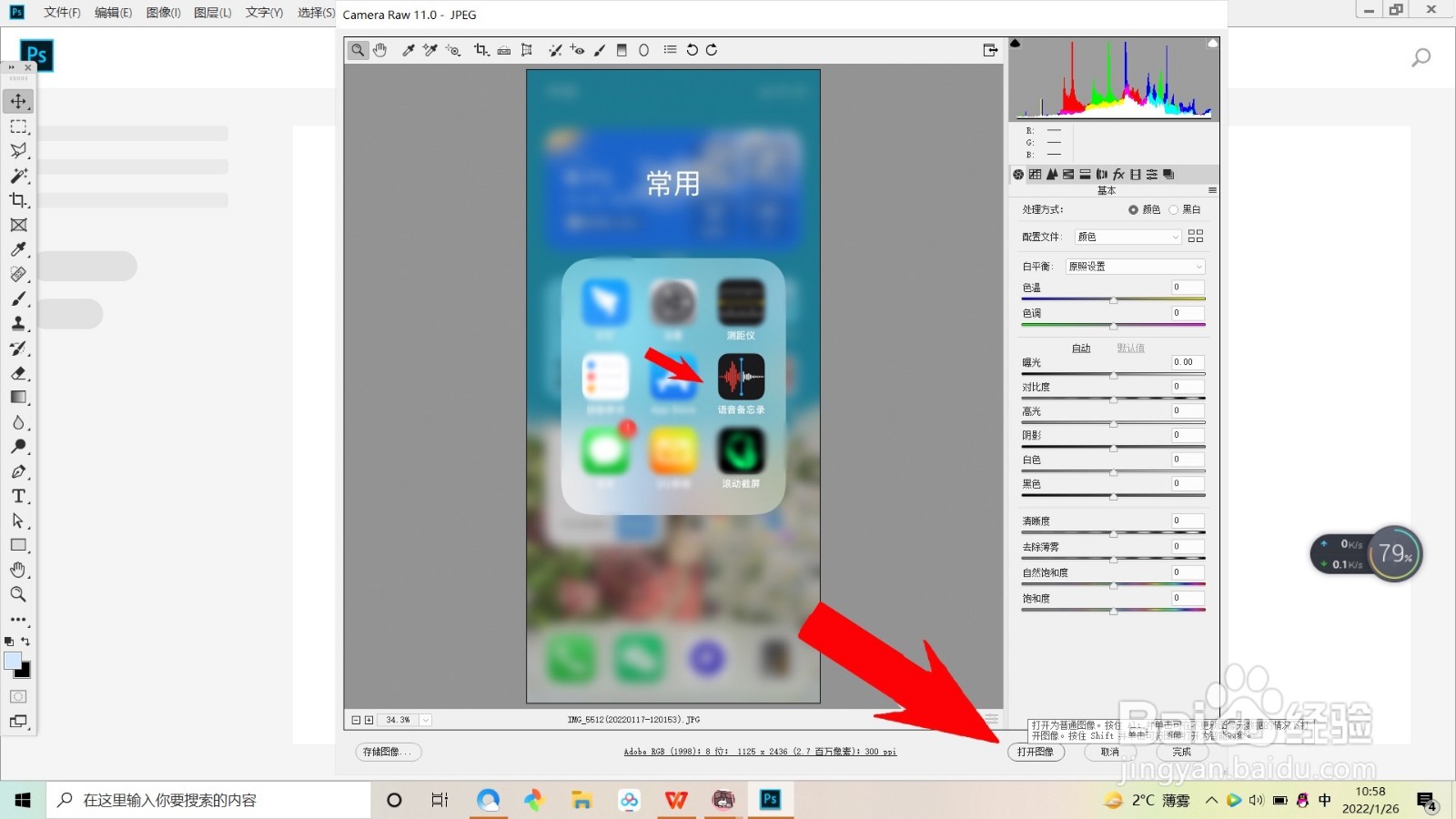
Task: Select the Graduated Filter tool
Action: point(622,50)
